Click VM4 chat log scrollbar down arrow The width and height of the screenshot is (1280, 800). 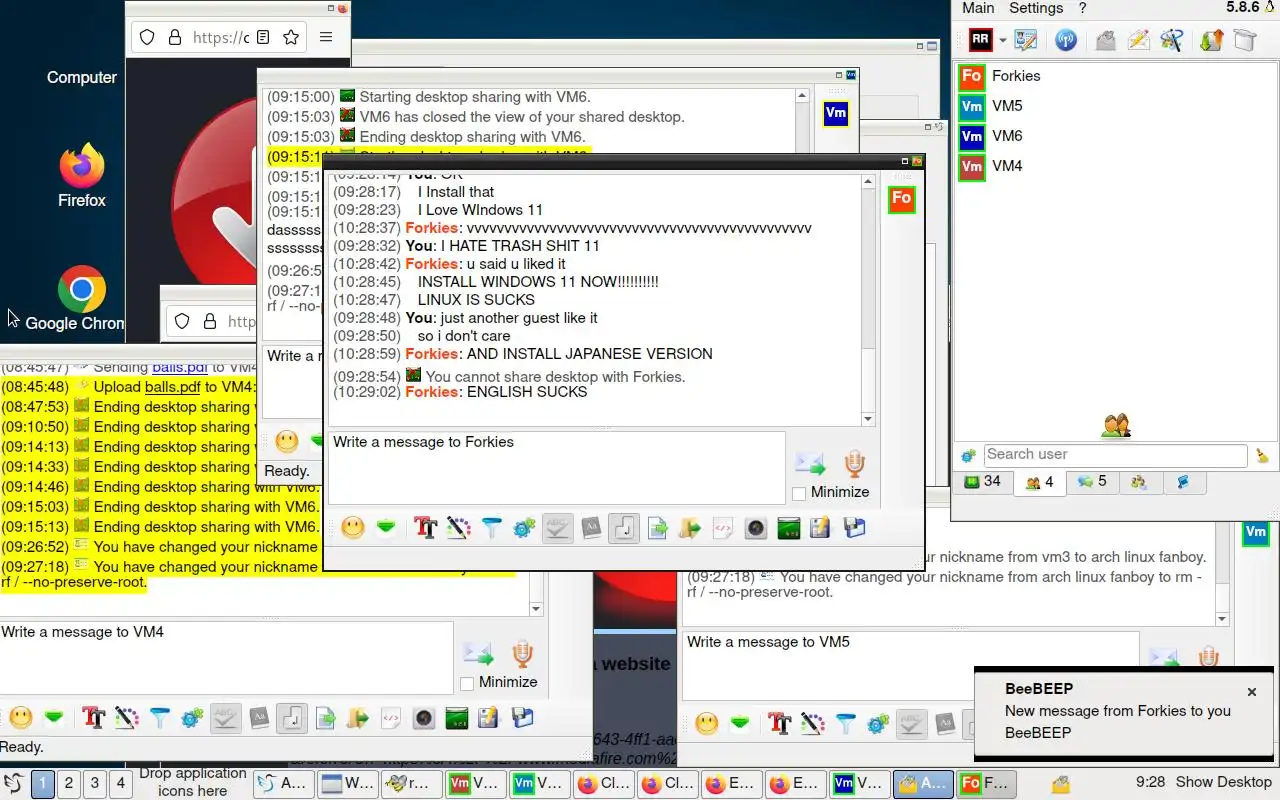tap(536, 608)
